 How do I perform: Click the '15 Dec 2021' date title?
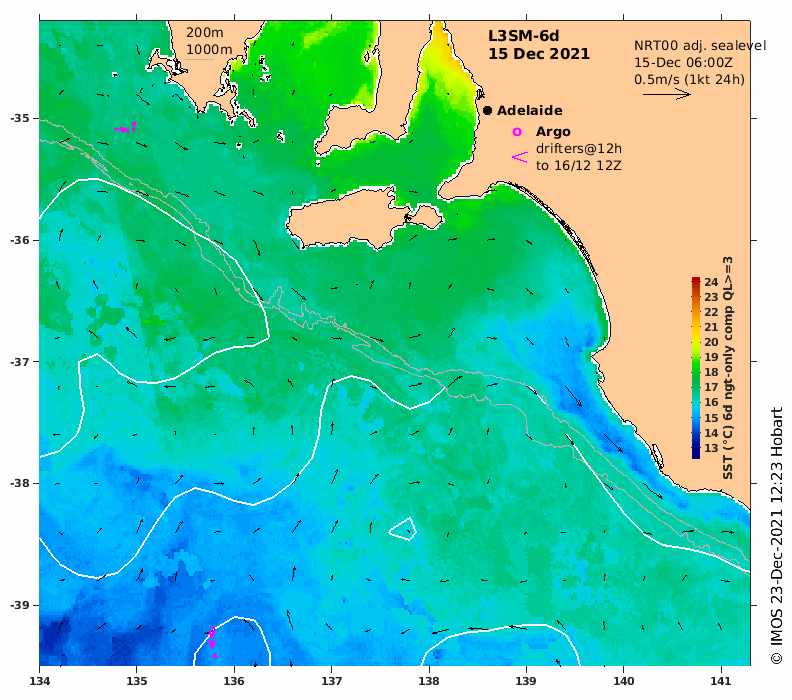point(539,54)
